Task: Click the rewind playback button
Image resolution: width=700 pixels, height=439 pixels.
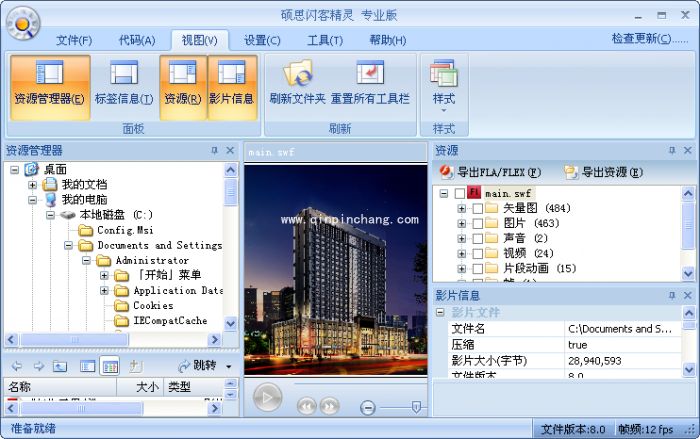Action: 307,406
